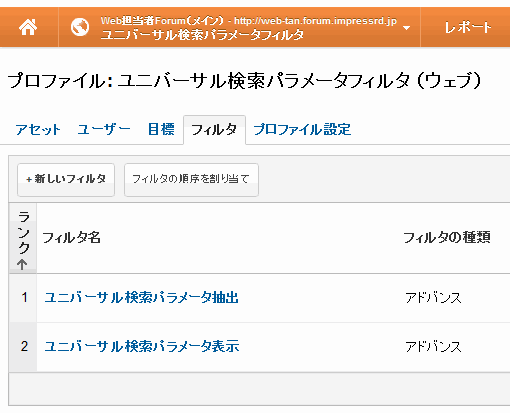This screenshot has height=413, width=510.
Task: Click the フィルタ名 column header
Action: [x=71, y=238]
